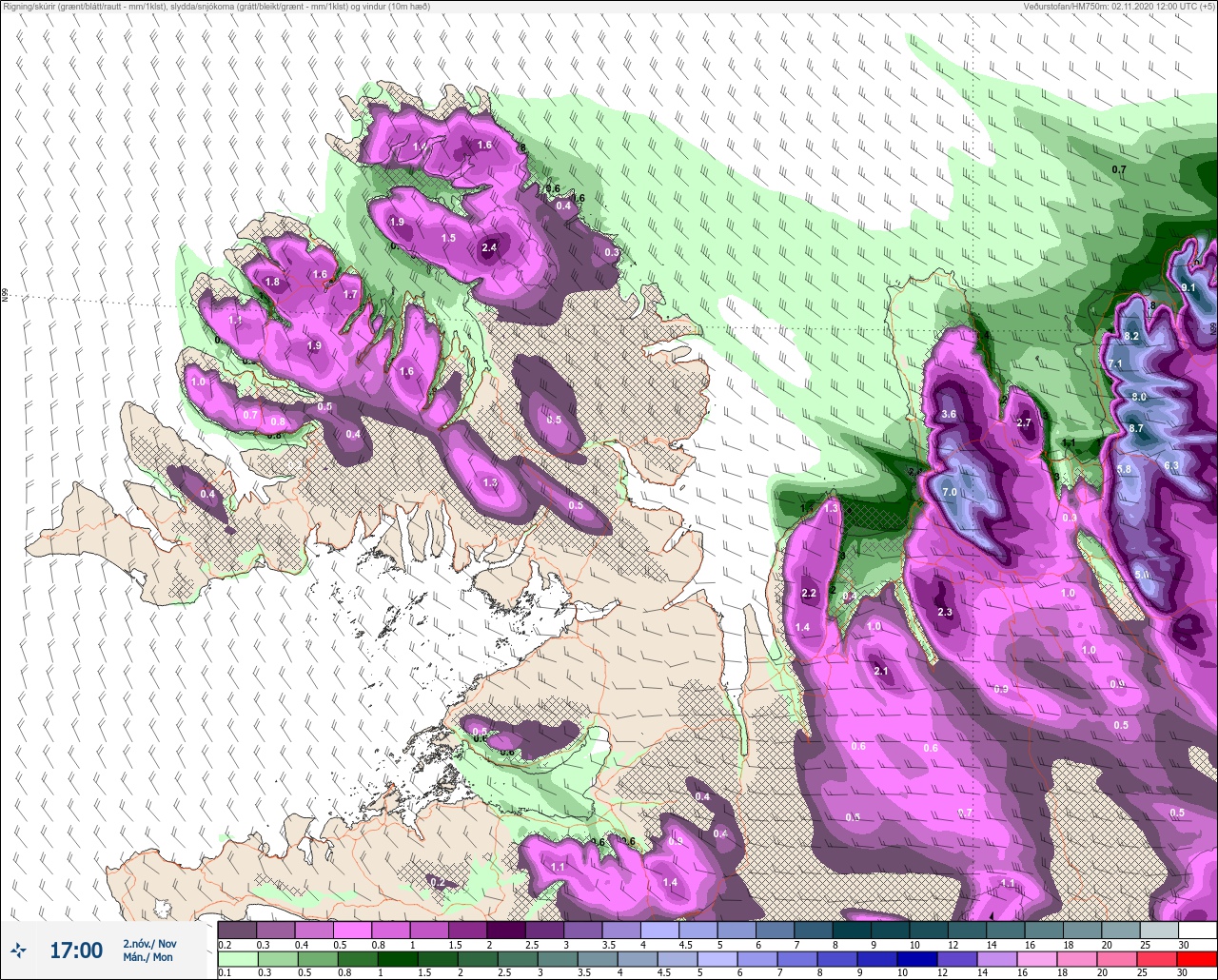Click the 5.0 precipitation value on the map
Screen dimensions: 1218x980
tap(1142, 575)
